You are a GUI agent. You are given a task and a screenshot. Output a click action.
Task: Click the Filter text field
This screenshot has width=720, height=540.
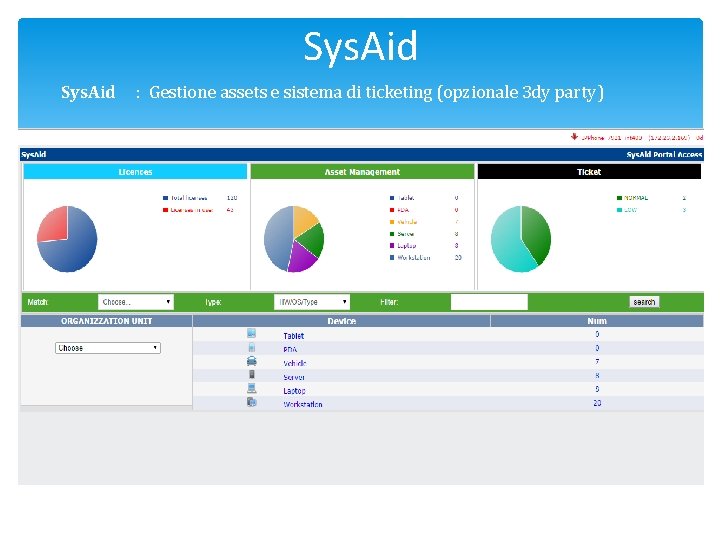489,302
